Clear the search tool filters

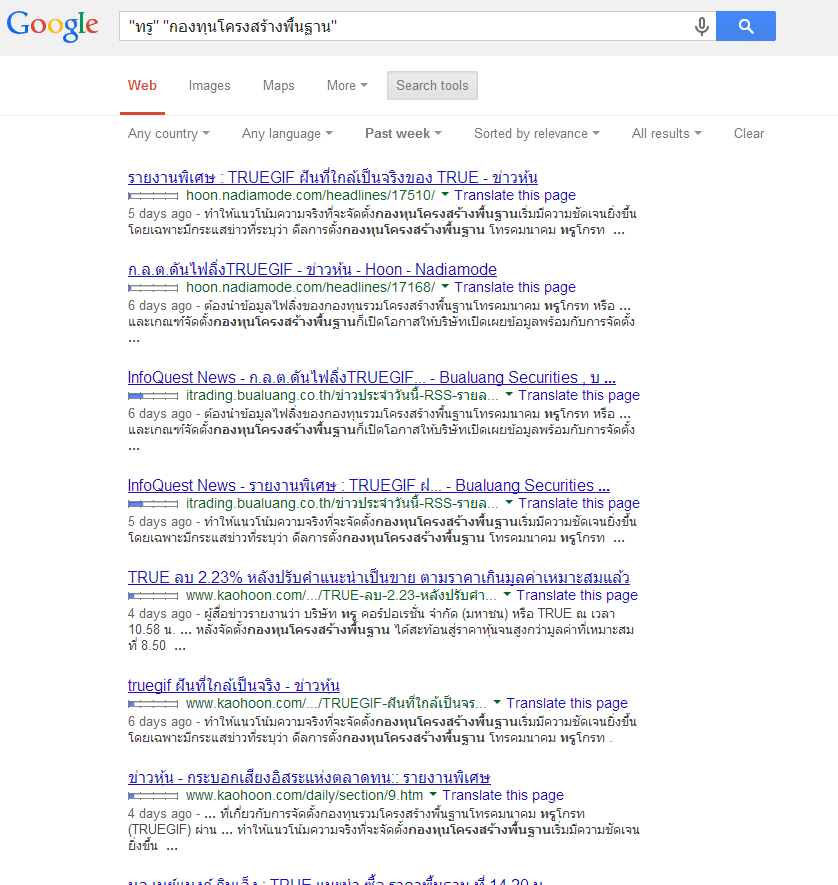(749, 134)
